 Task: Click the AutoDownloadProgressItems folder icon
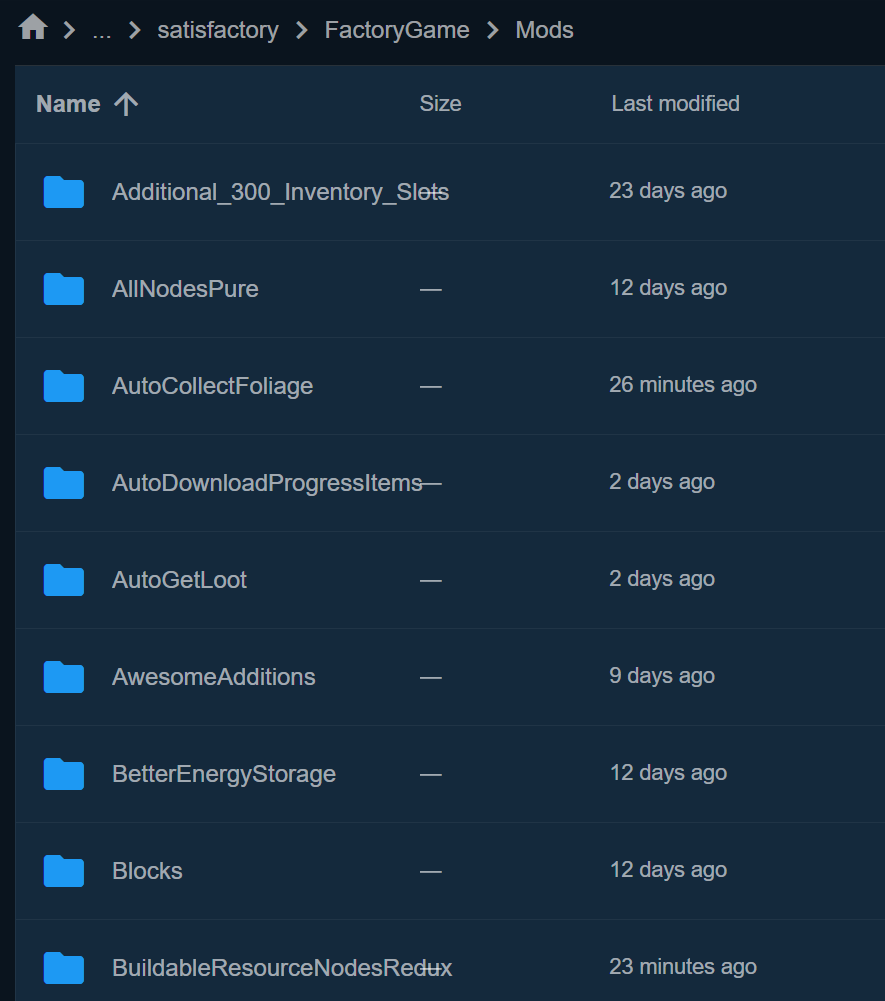pyautogui.click(x=64, y=483)
